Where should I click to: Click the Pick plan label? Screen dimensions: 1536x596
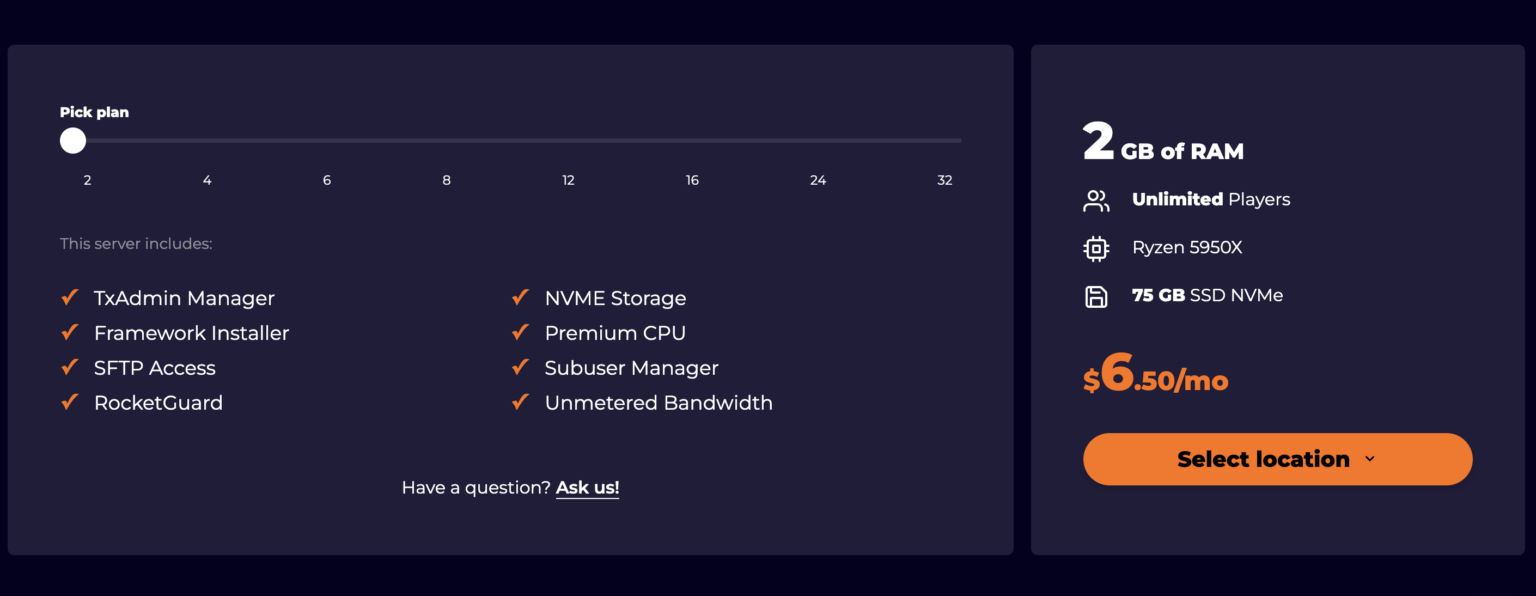[x=94, y=112]
